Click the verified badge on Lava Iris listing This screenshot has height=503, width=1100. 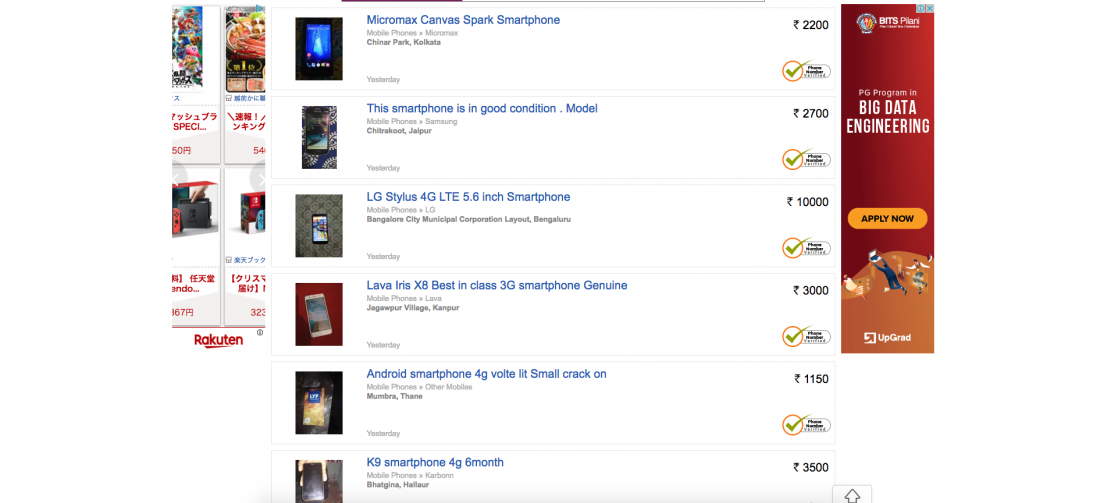point(806,336)
